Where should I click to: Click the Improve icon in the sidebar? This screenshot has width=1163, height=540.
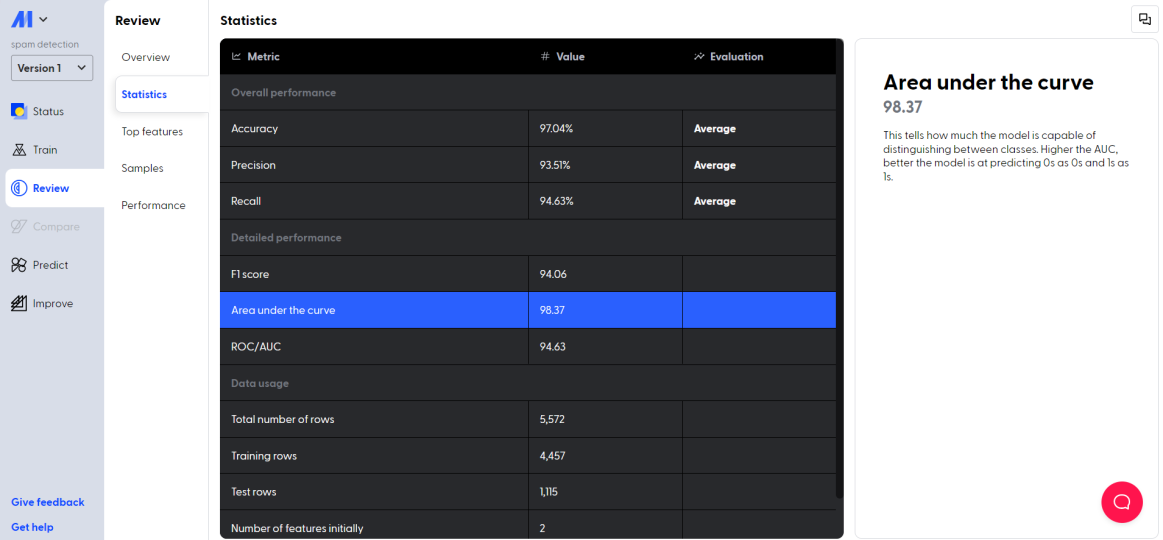pos(19,303)
